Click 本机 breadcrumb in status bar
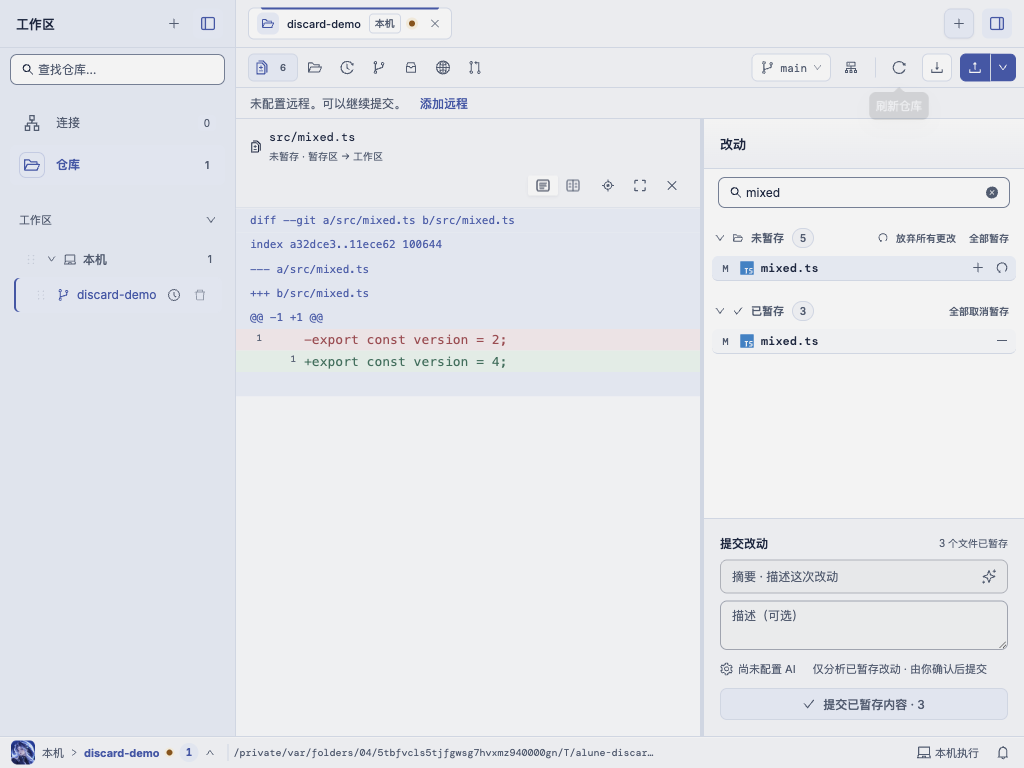 tap(53, 753)
